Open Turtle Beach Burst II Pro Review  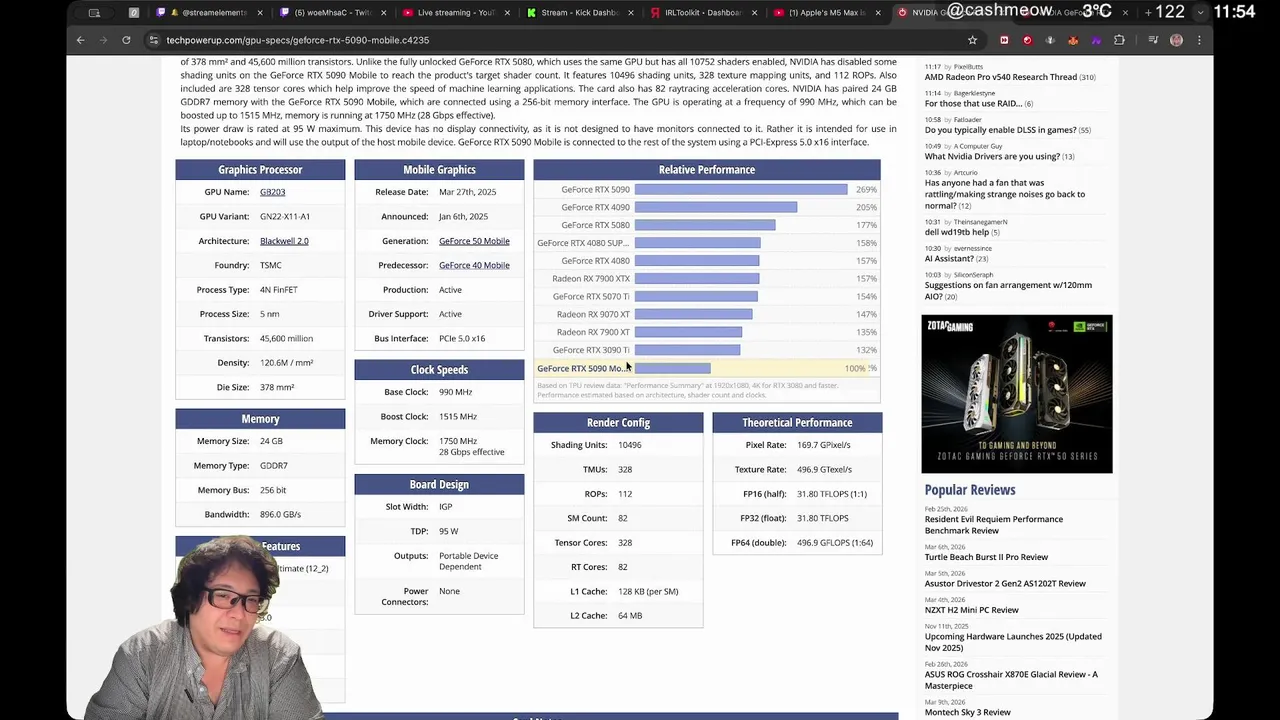click(x=986, y=557)
